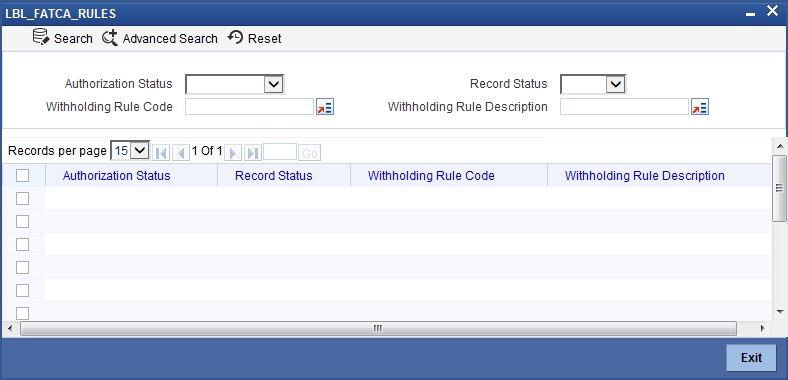
Task: Open lookup list for Withholding Rule Code
Action: [x=325, y=107]
